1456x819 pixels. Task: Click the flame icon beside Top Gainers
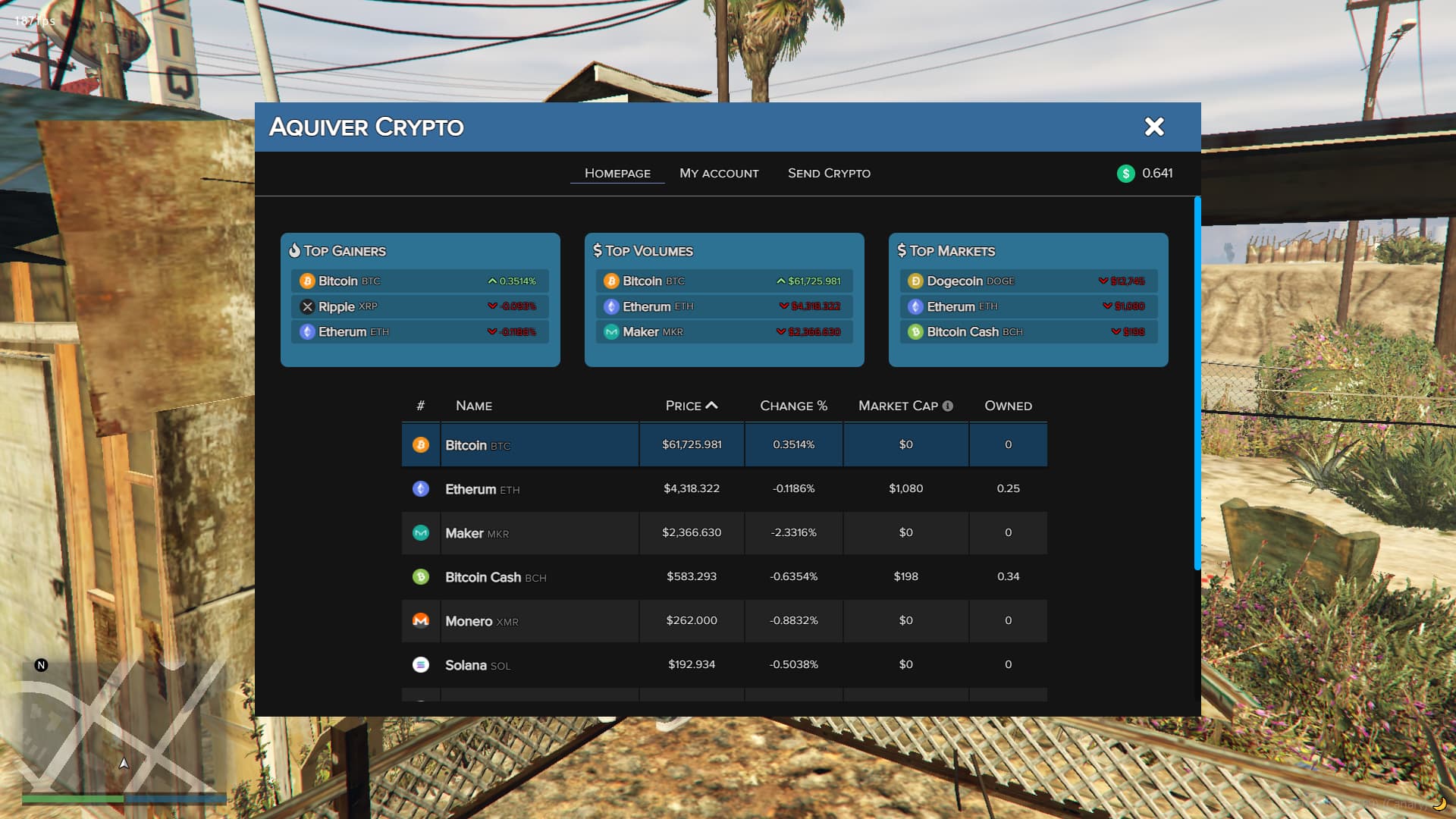coord(294,250)
